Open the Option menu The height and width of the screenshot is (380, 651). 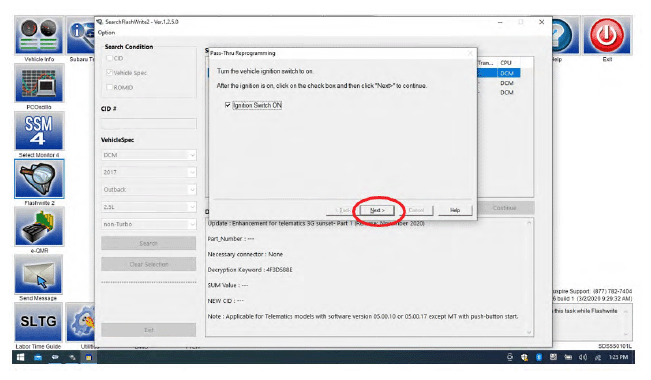click(107, 32)
